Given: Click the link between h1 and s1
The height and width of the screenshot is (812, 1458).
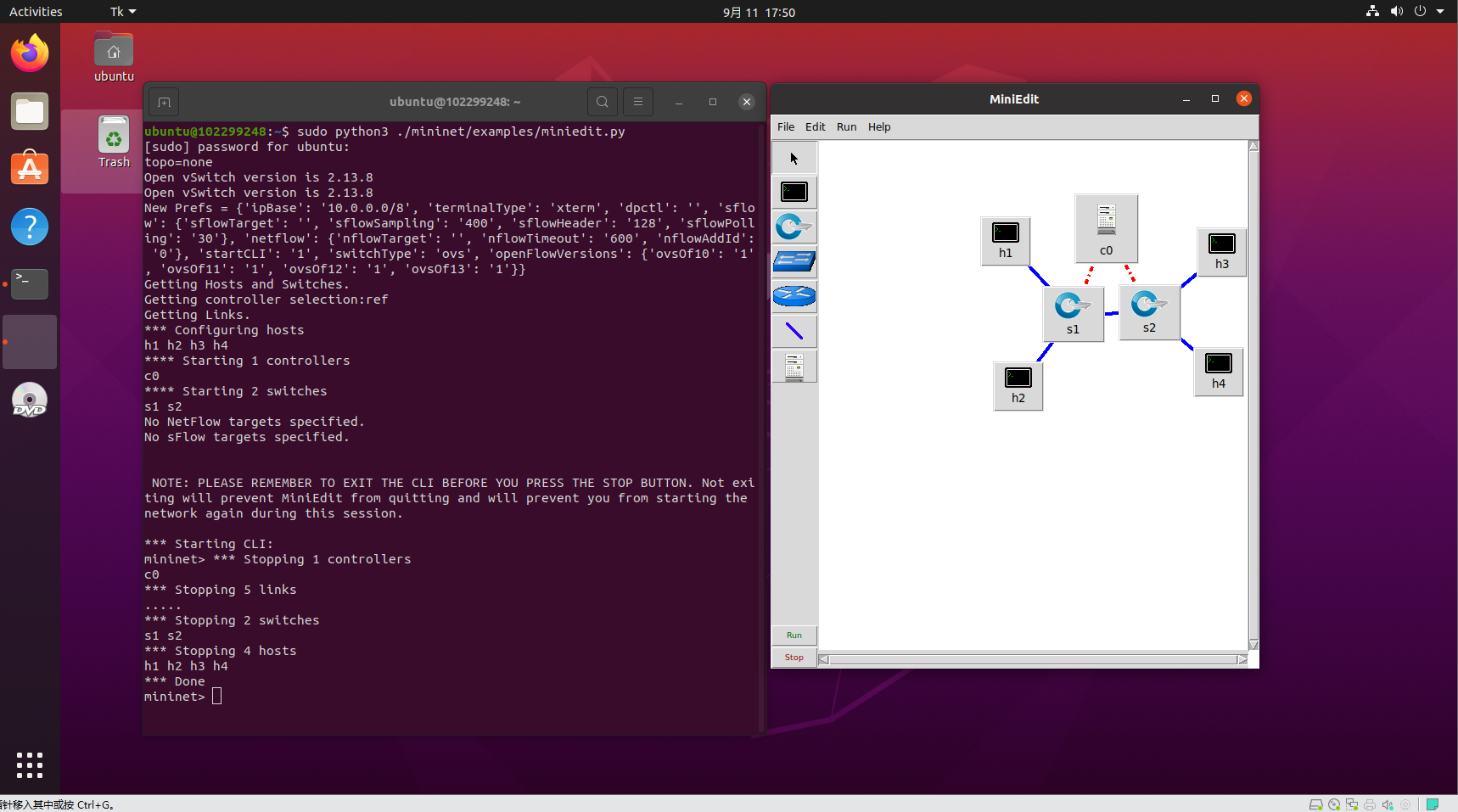Looking at the screenshot, I should tap(1039, 276).
